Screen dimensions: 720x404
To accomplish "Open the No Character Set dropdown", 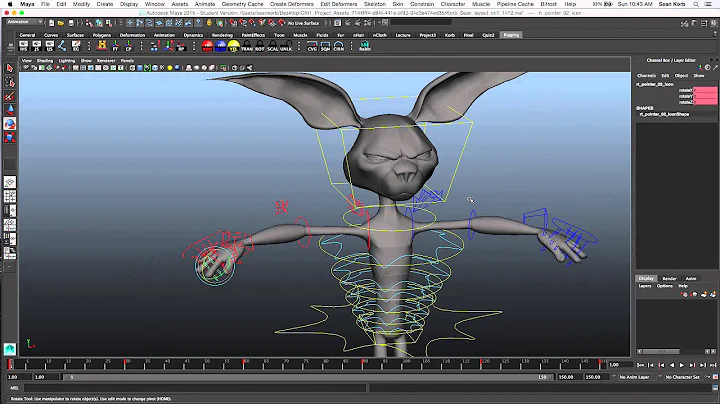I will (682, 377).
